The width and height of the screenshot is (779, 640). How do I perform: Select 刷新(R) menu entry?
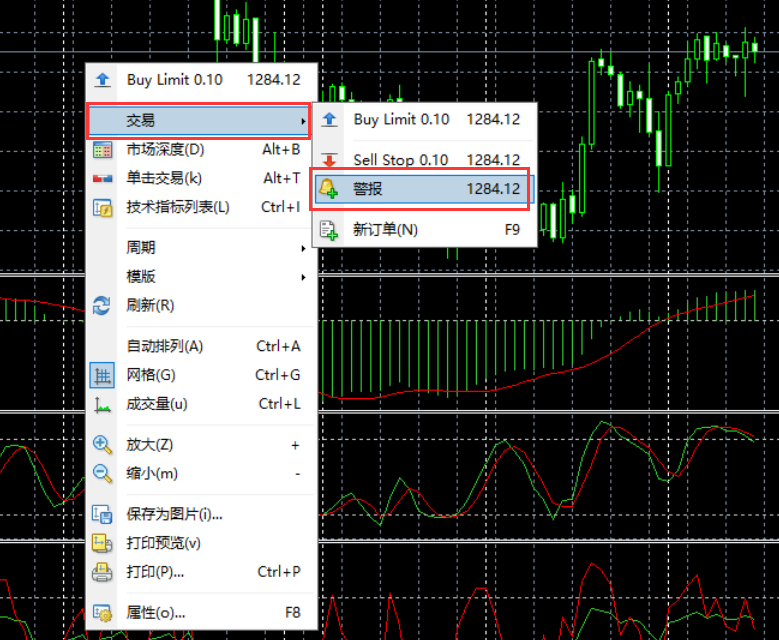[x=201, y=305]
